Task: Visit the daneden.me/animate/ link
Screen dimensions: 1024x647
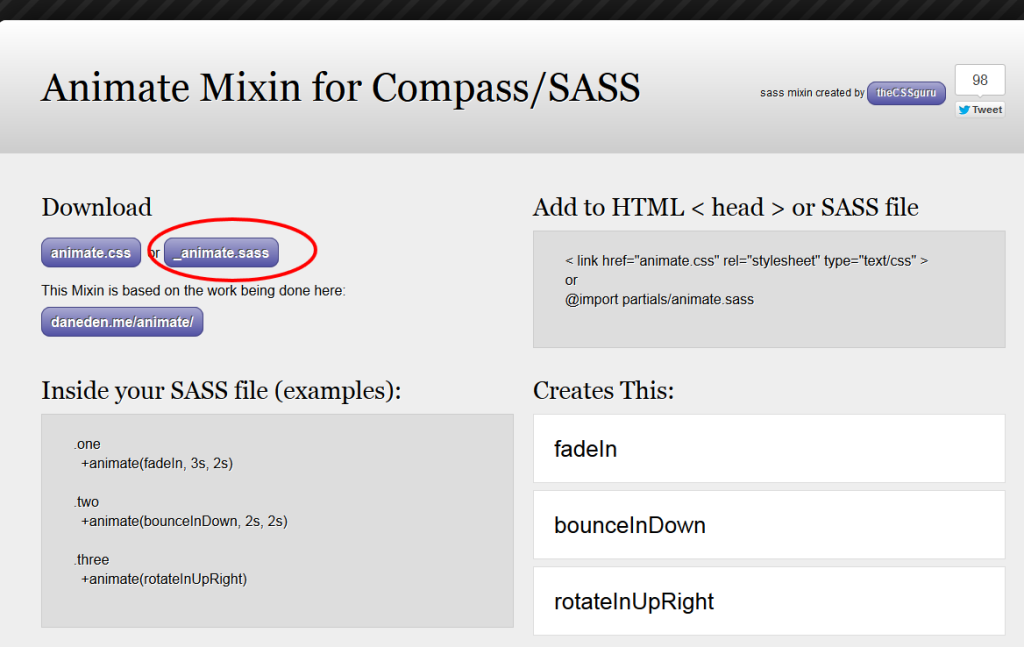Action: tap(121, 321)
